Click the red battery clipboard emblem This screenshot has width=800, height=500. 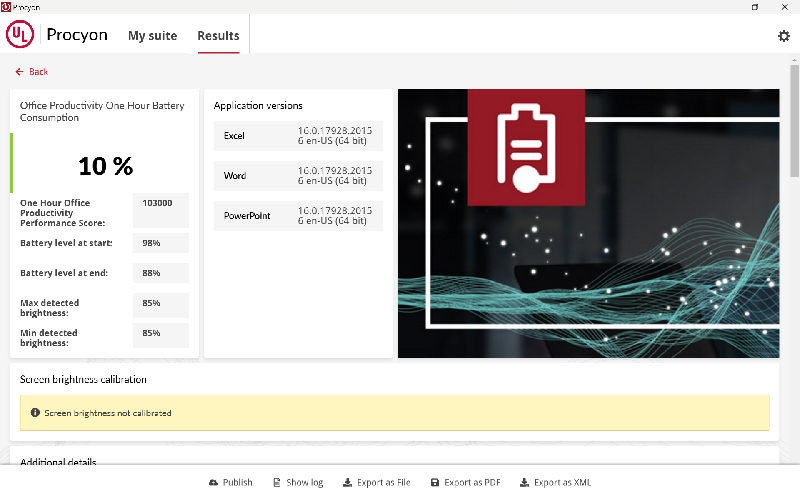(x=526, y=147)
